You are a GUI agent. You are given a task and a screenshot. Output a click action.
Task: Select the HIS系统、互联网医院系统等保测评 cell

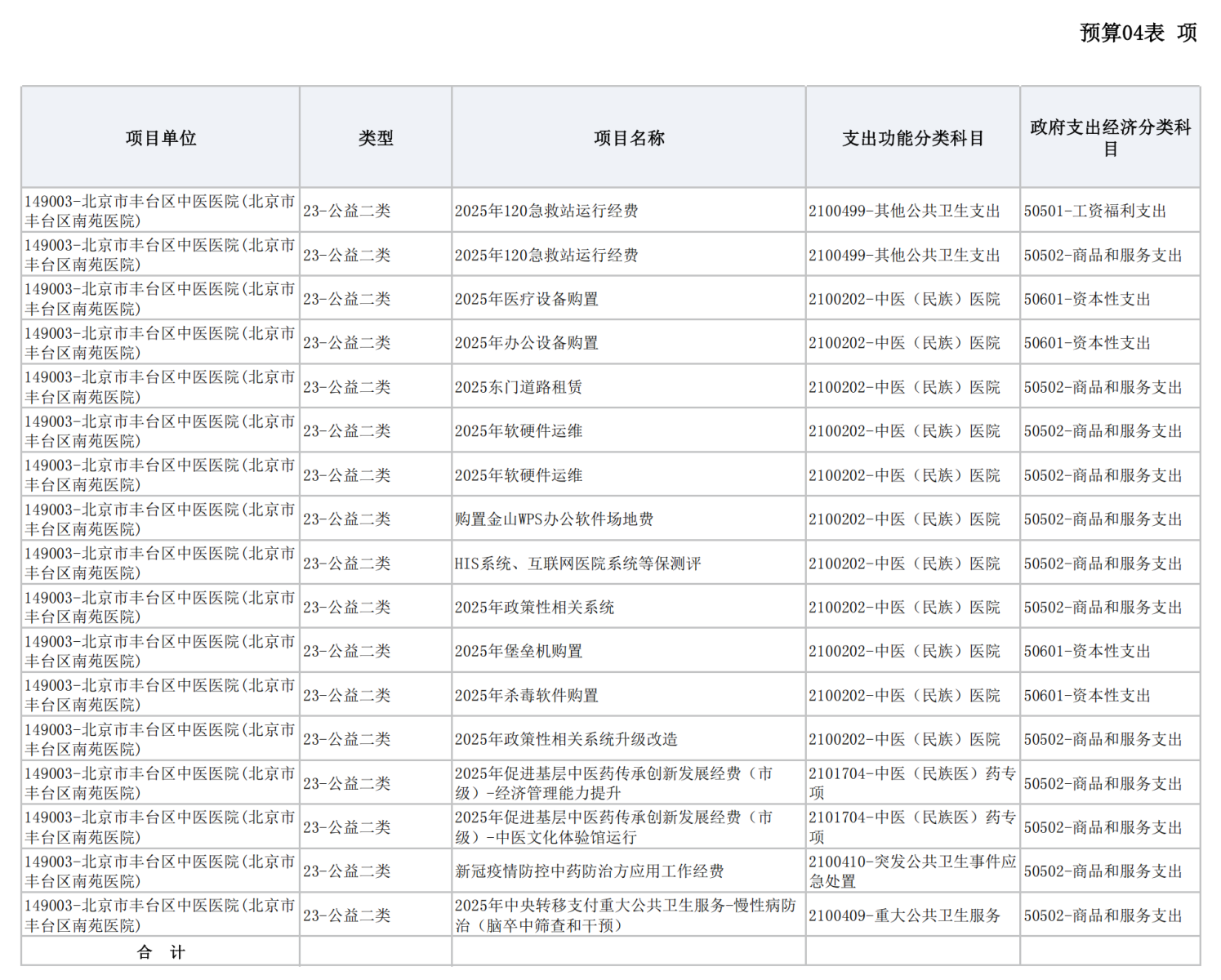click(577, 563)
